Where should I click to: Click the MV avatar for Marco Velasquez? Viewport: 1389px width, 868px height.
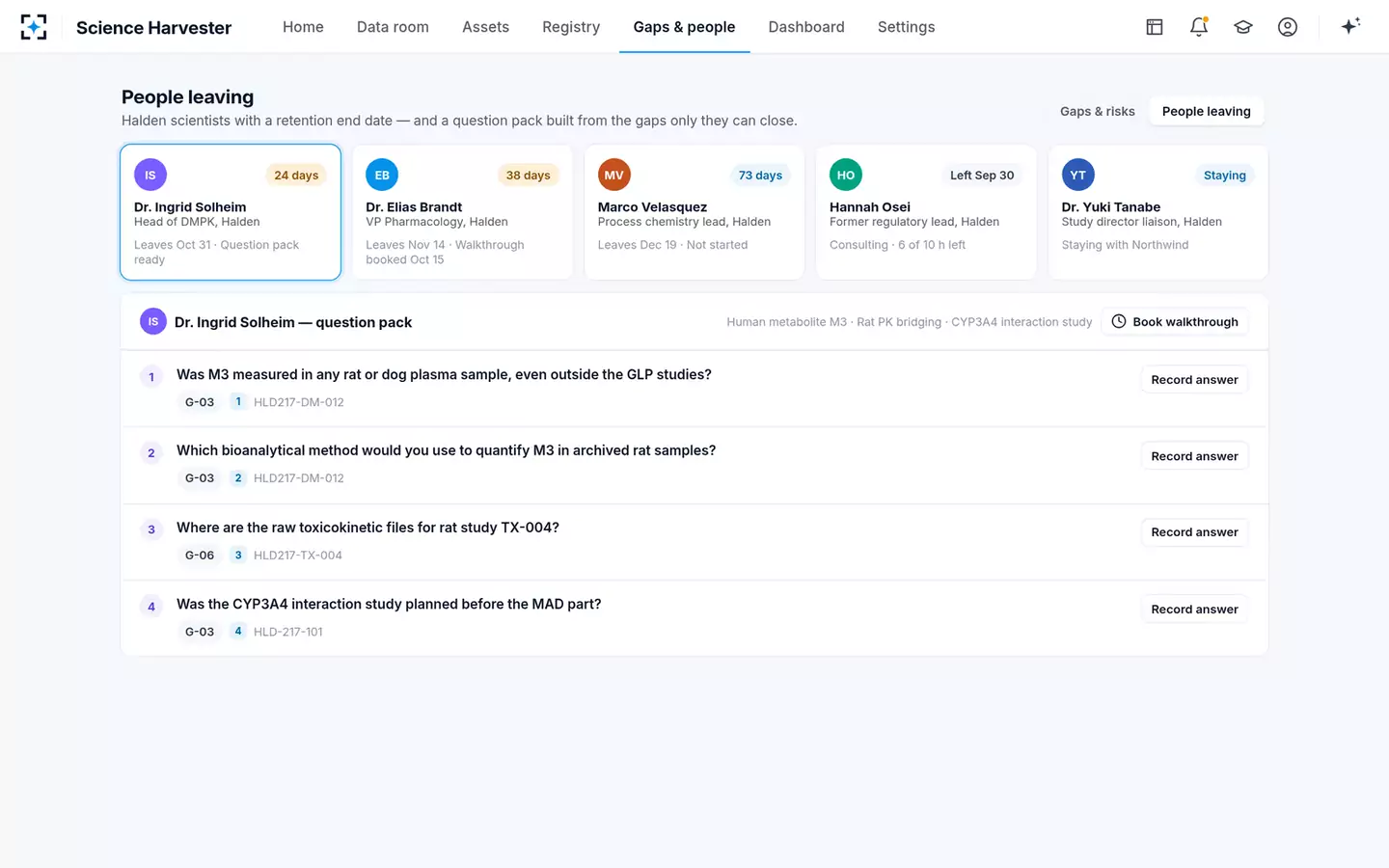[x=613, y=175]
